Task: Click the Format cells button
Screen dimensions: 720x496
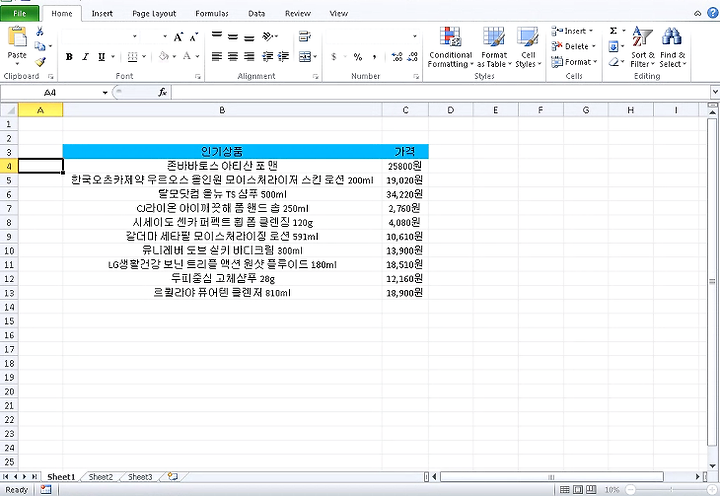Action: [x=574, y=62]
